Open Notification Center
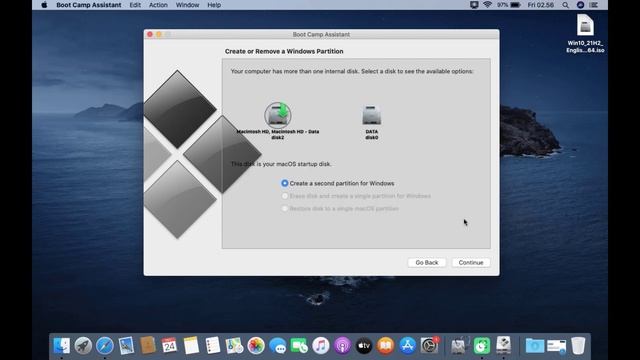The width and height of the screenshot is (640, 360). (594, 5)
